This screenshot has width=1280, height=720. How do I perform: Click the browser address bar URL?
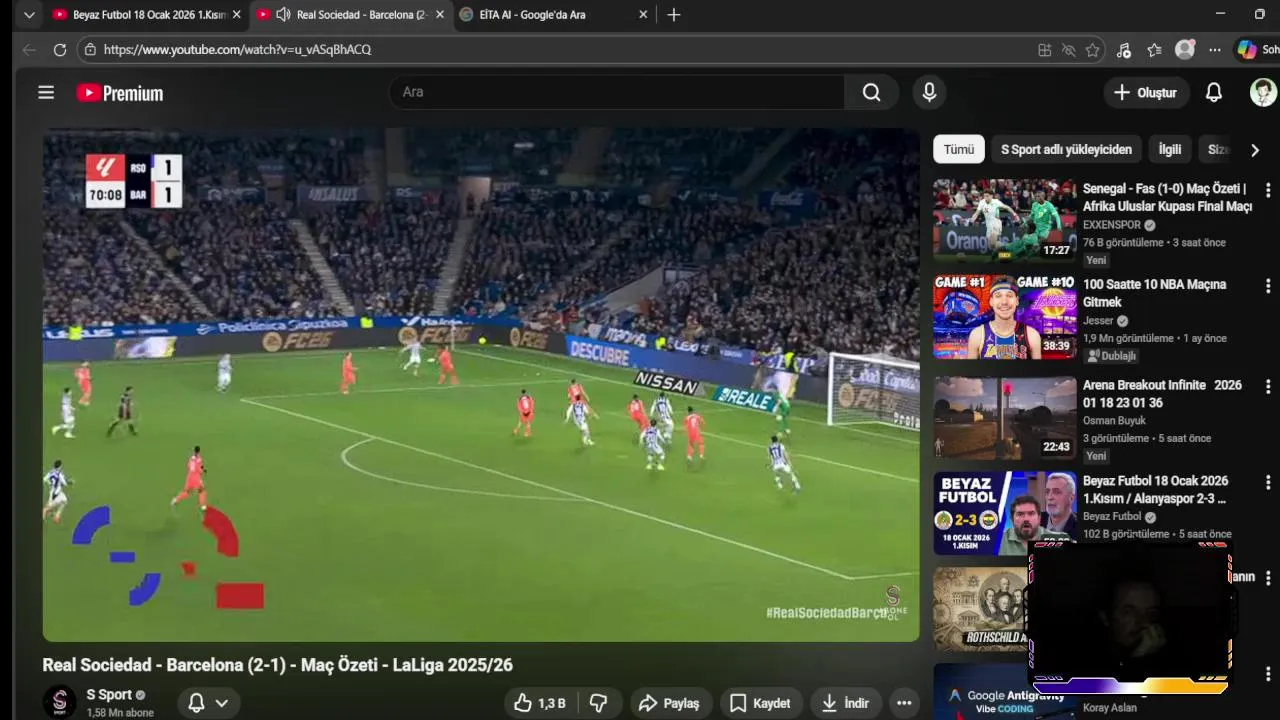coord(238,49)
